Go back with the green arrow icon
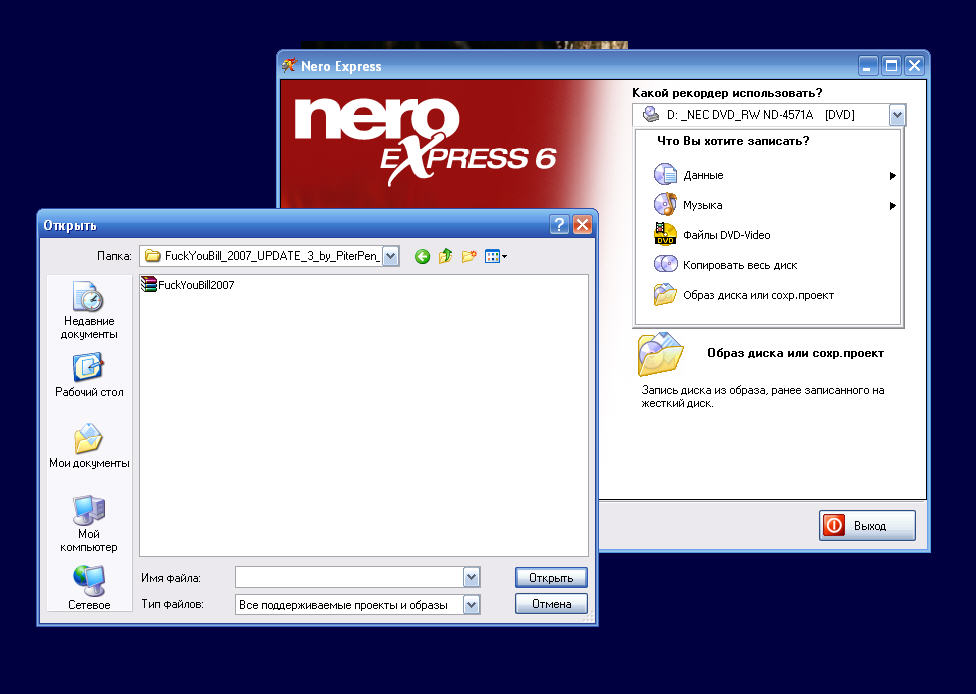The image size is (976, 694). tap(422, 256)
